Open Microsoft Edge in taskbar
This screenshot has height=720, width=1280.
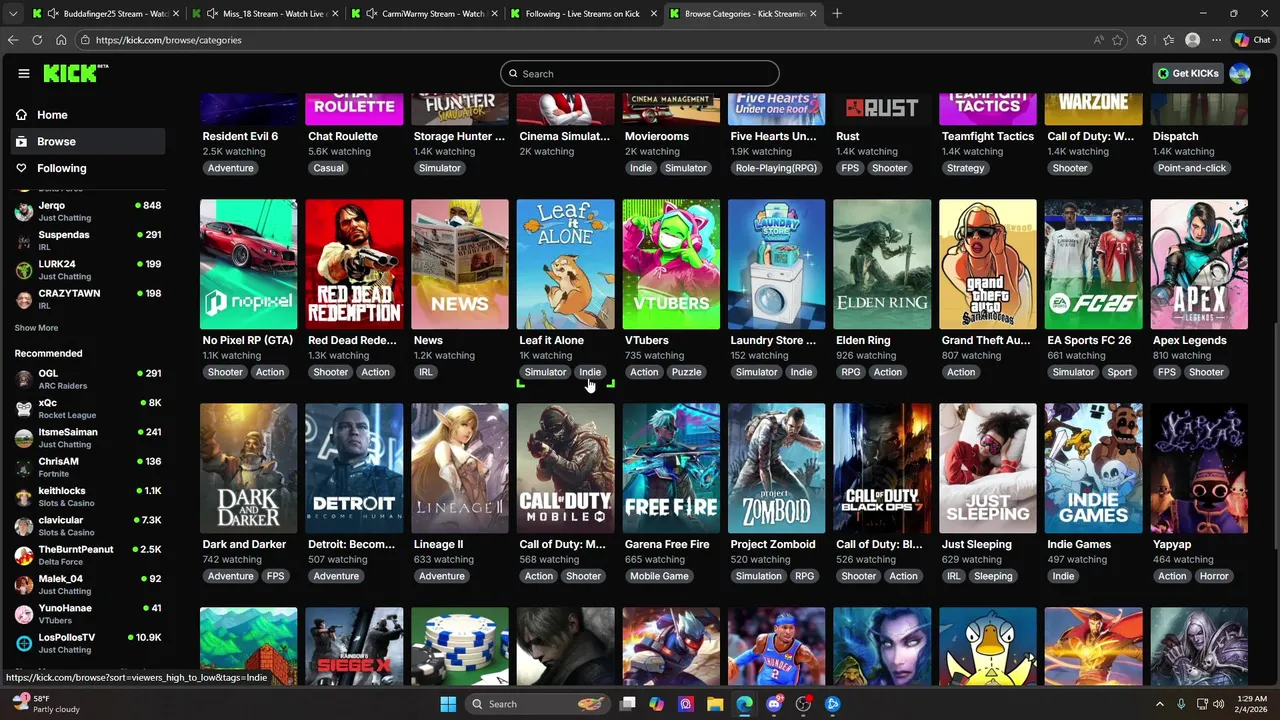click(744, 704)
